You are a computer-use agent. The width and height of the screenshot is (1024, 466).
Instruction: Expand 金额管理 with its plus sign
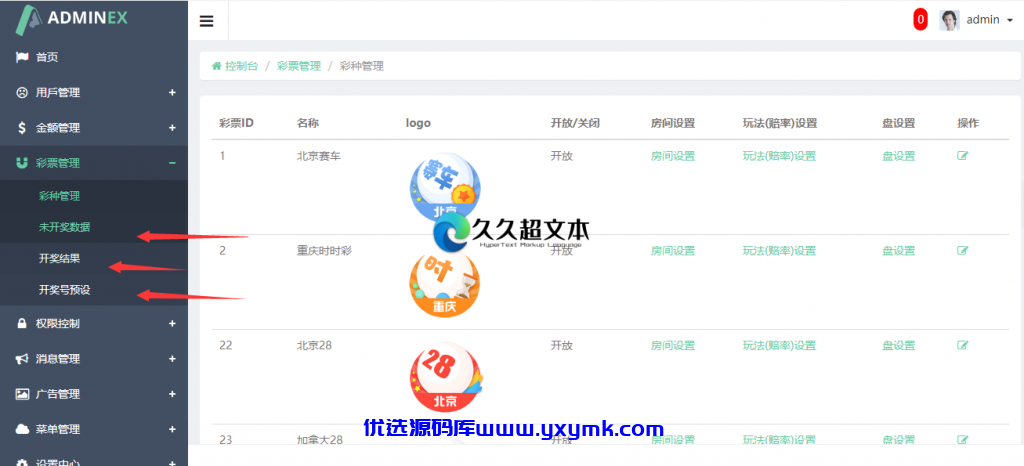click(x=172, y=128)
